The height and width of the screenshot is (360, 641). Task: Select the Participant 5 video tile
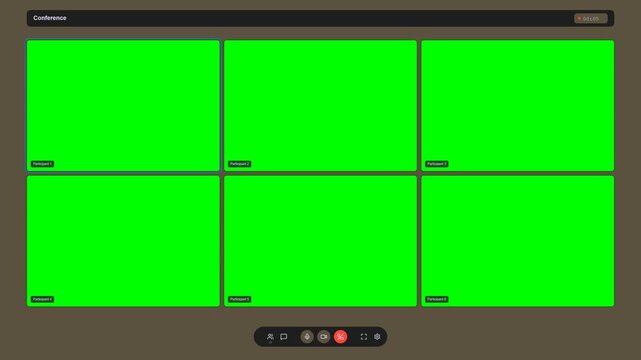[320, 241]
